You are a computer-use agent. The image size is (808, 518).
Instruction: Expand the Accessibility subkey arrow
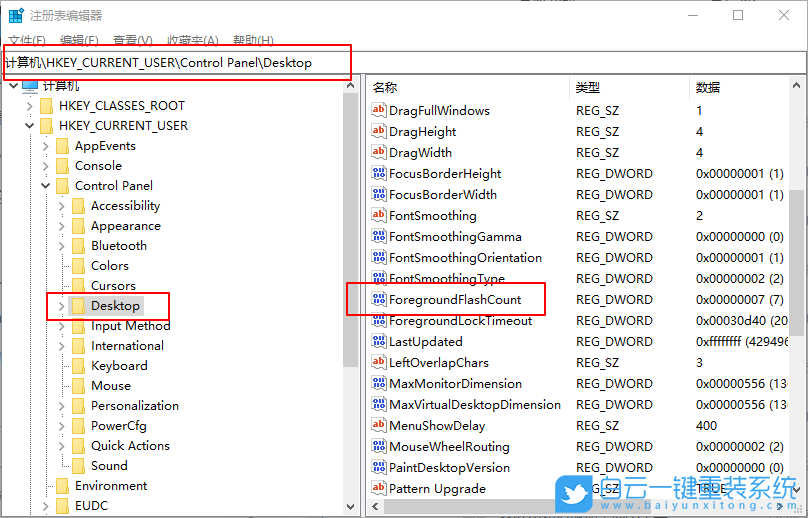click(x=62, y=206)
